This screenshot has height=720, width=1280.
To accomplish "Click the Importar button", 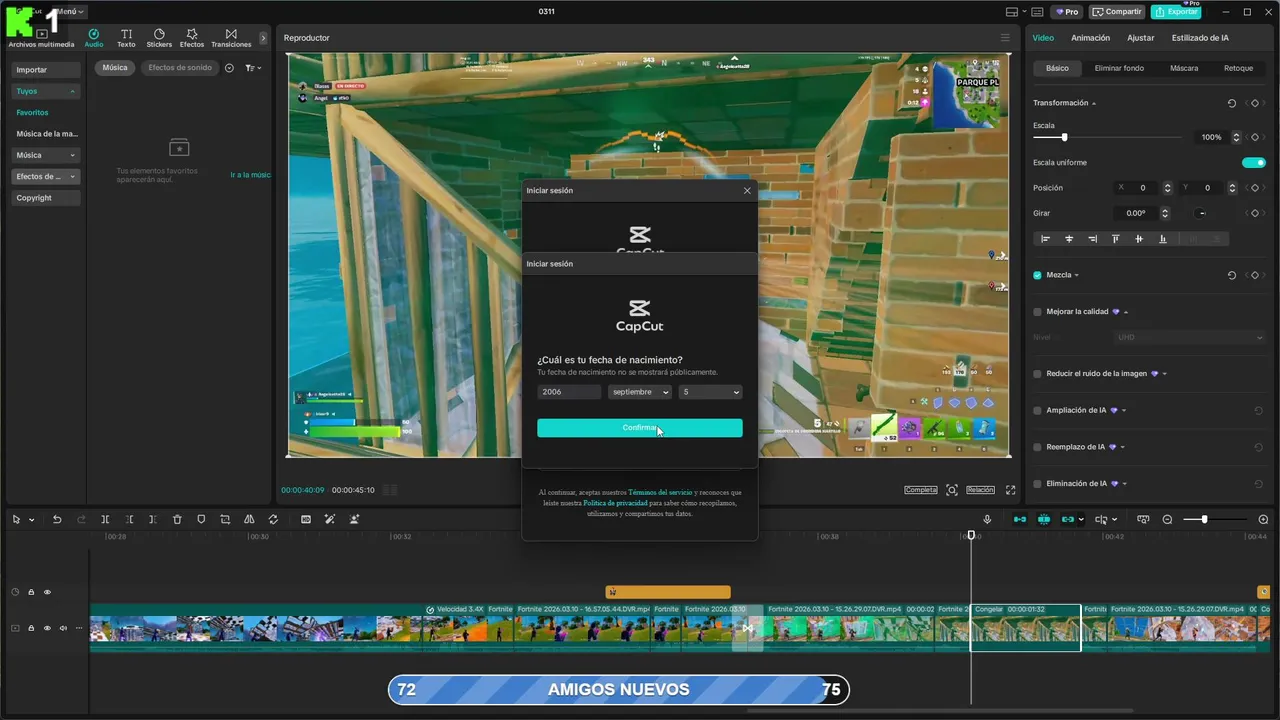I will tap(45, 70).
